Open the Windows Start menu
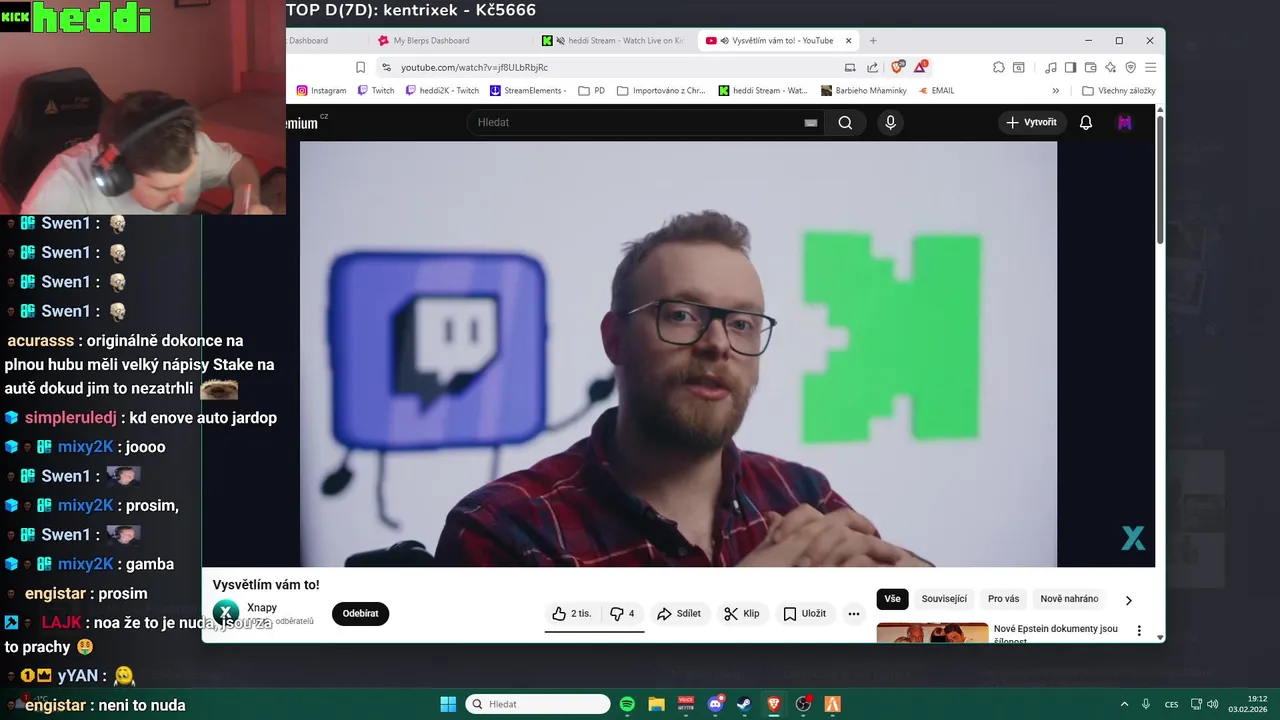The image size is (1280, 720). (448, 704)
